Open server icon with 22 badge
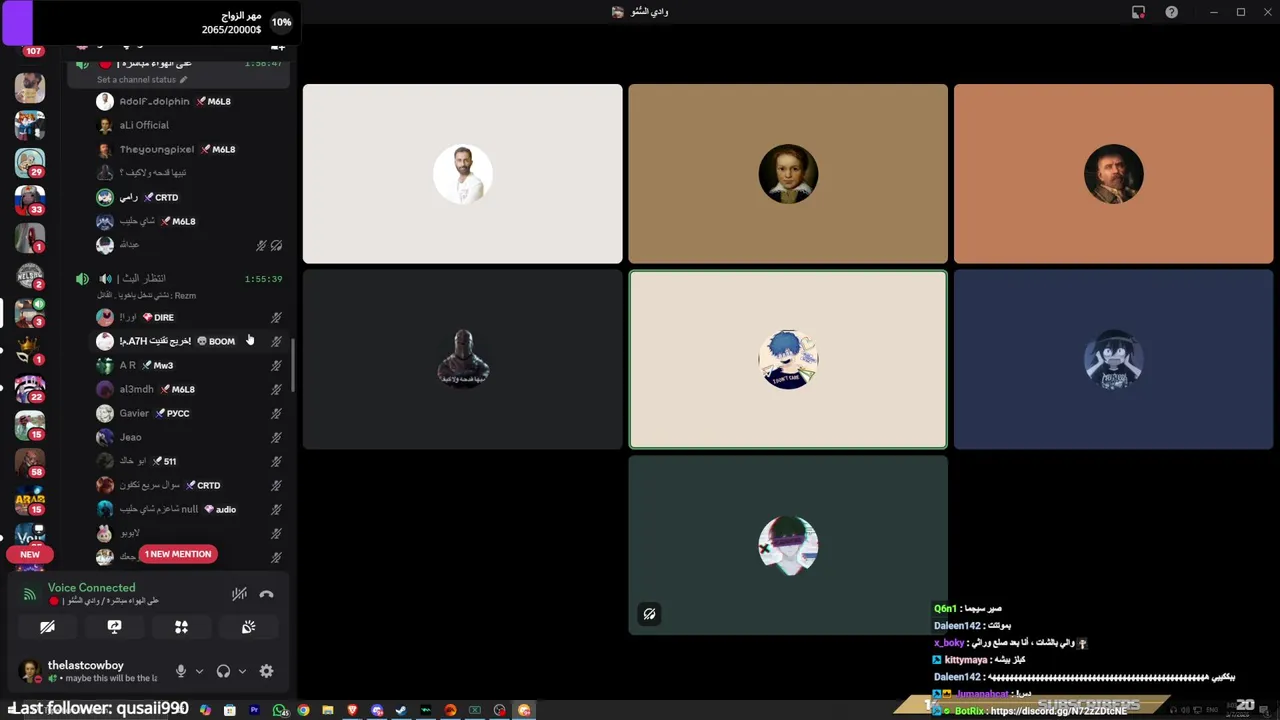The height and width of the screenshot is (720, 1280). point(30,388)
